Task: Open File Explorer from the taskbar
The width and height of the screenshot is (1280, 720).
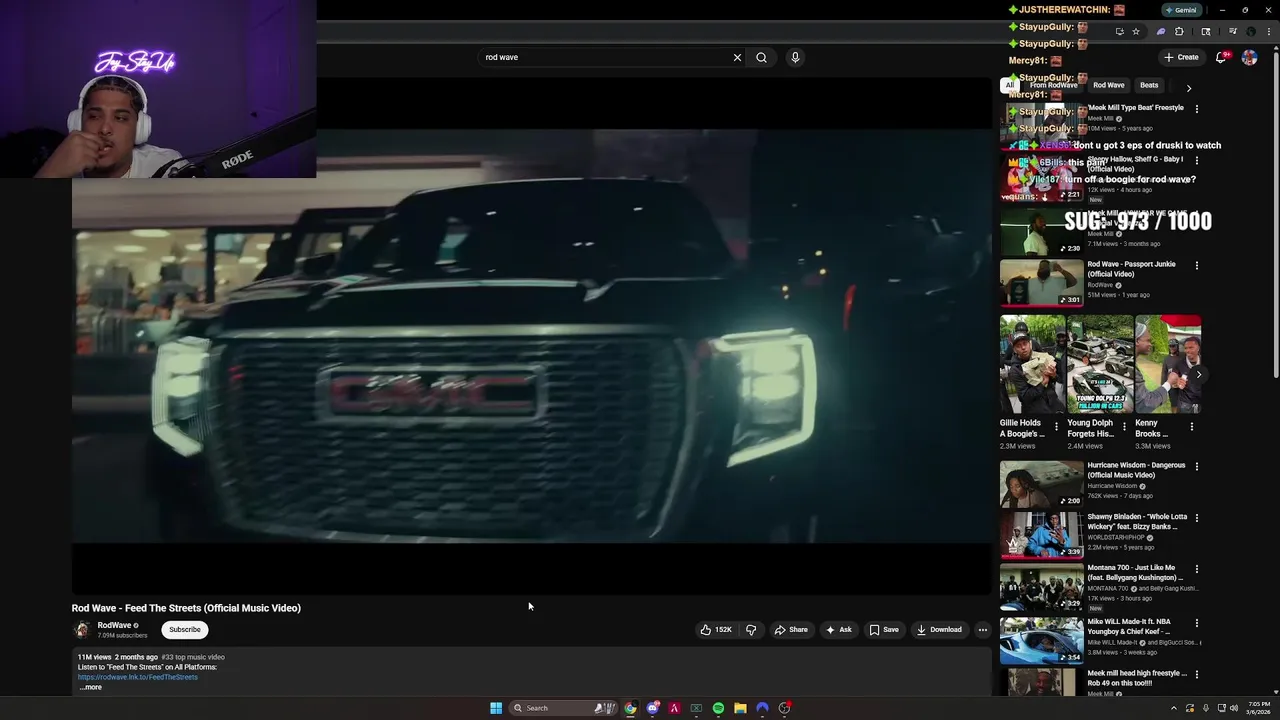Action: tap(740, 708)
